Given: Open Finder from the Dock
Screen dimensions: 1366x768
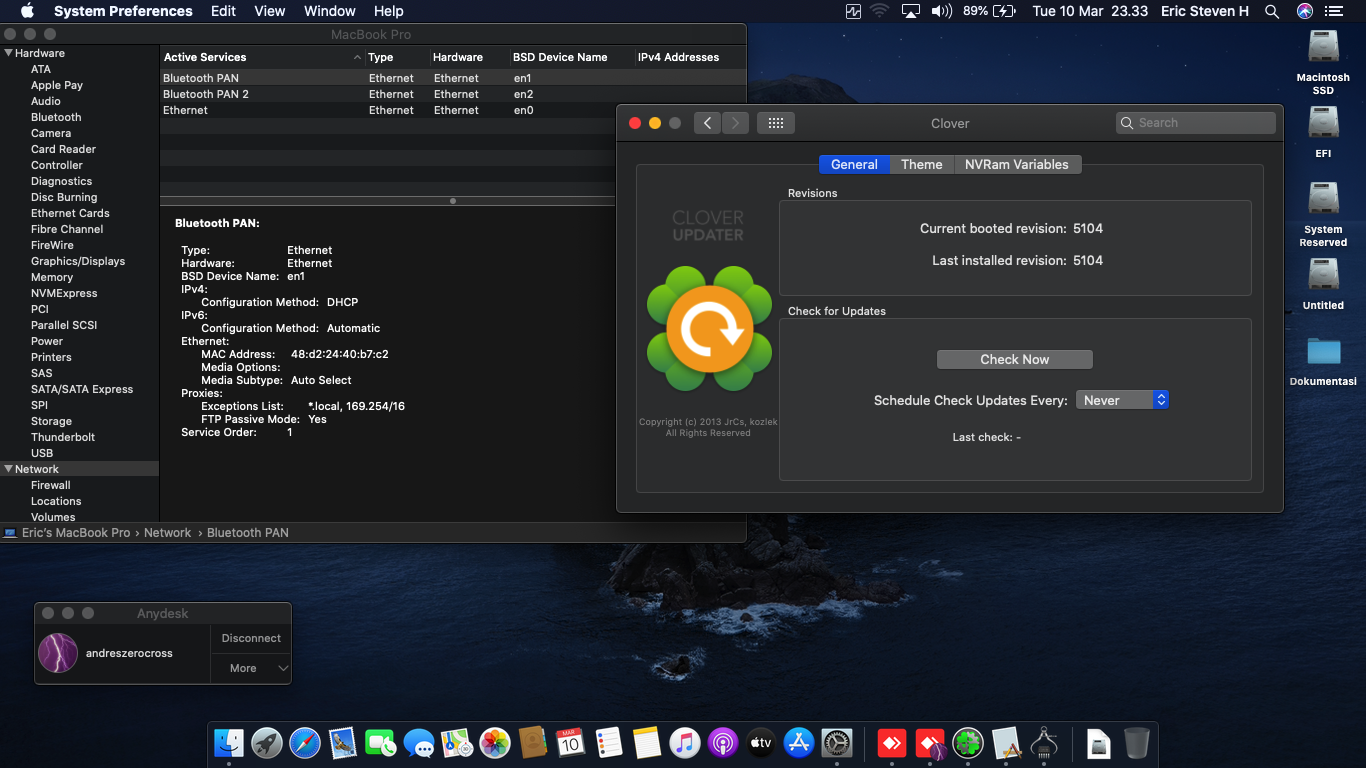Looking at the screenshot, I should click(x=229, y=743).
